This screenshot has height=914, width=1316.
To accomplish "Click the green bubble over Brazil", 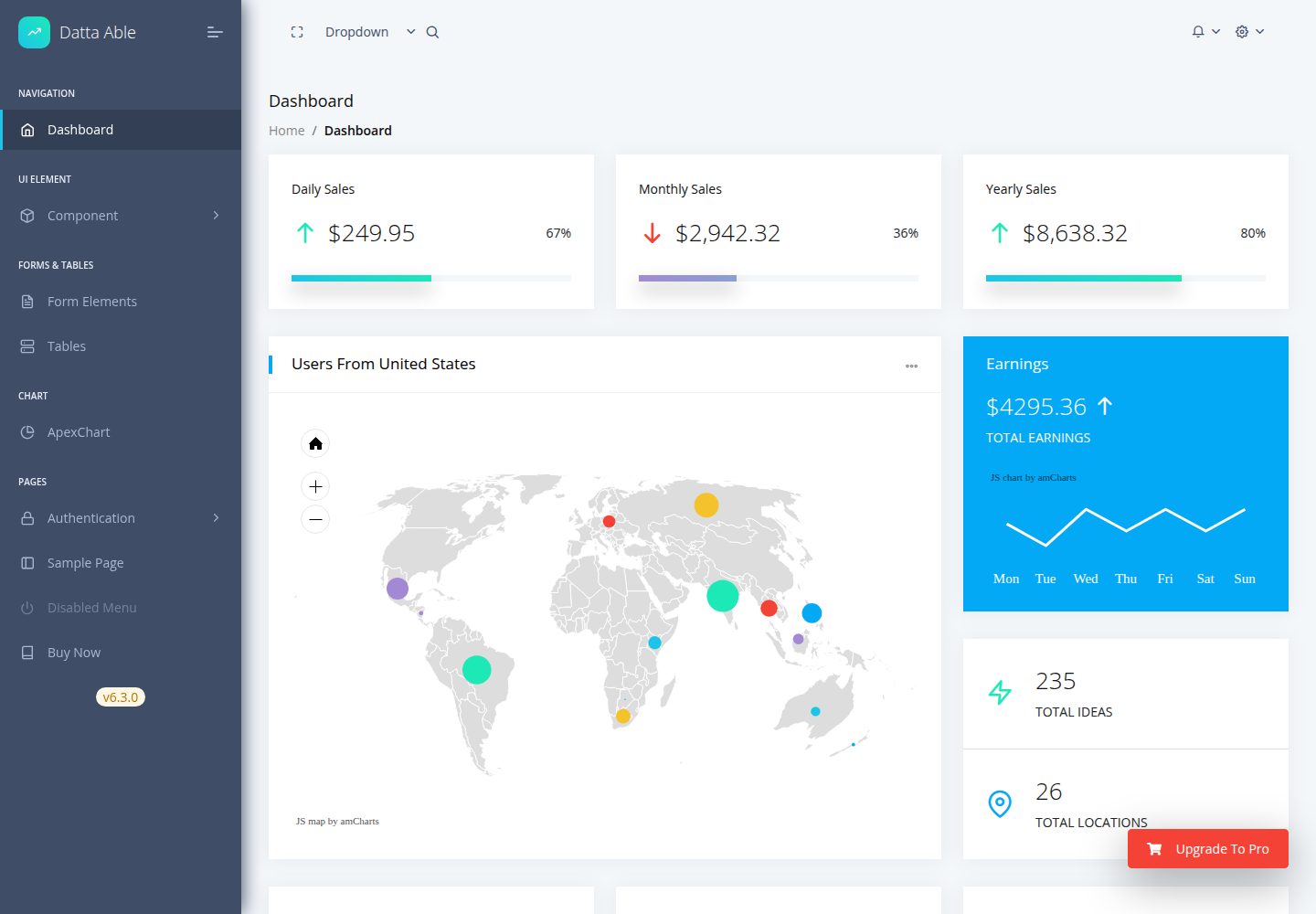I will click(x=477, y=670).
